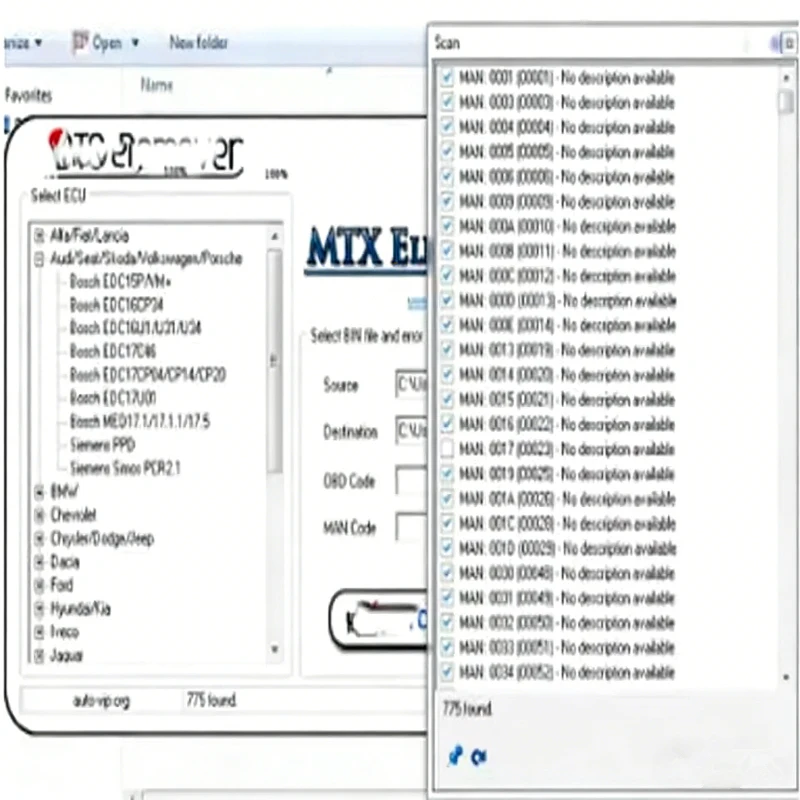800x800 pixels.
Task: Expand the Hyundai/Kia tree node
Action: coord(39,609)
